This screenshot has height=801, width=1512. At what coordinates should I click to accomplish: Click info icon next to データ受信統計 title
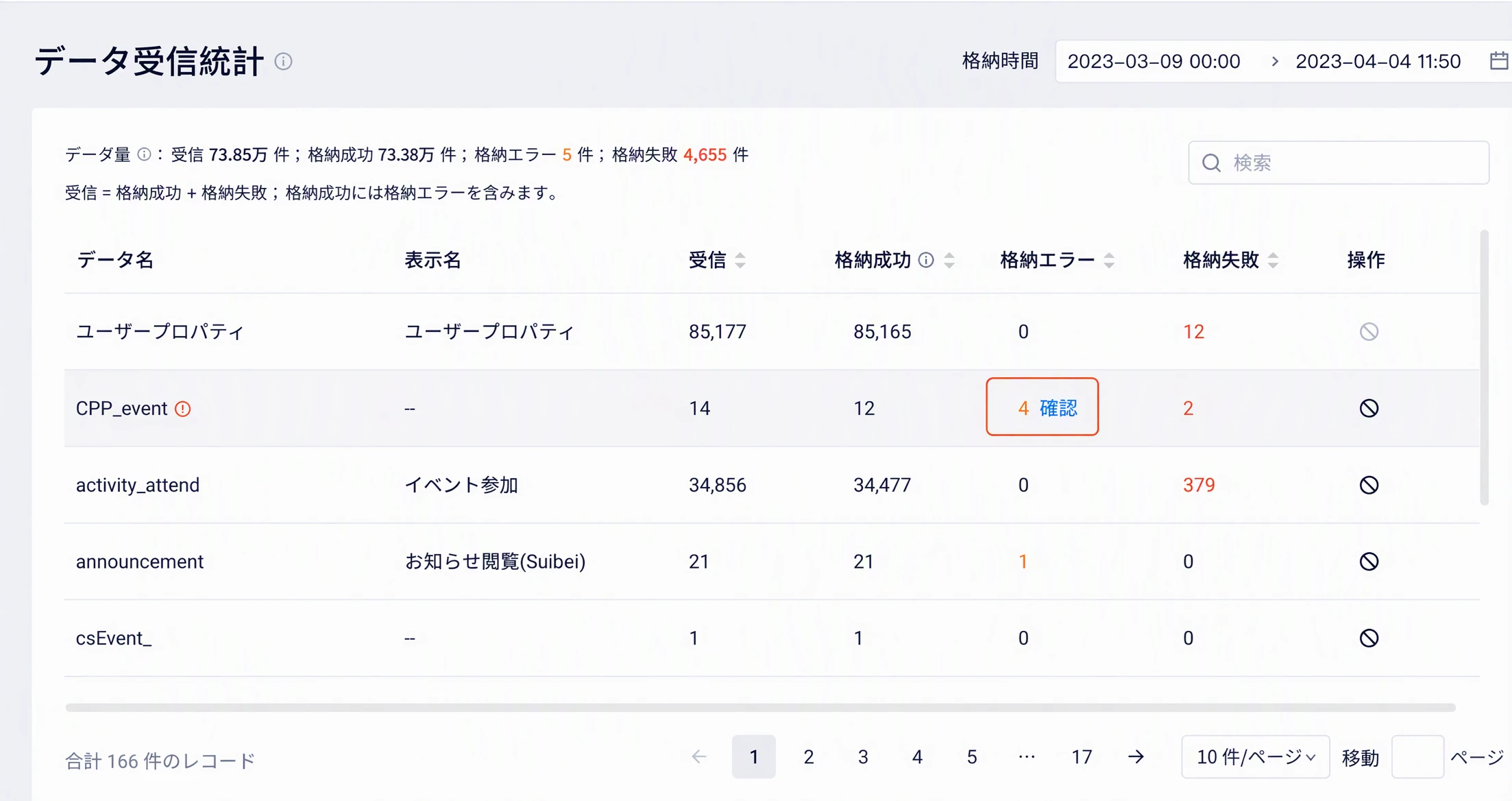pyautogui.click(x=283, y=62)
